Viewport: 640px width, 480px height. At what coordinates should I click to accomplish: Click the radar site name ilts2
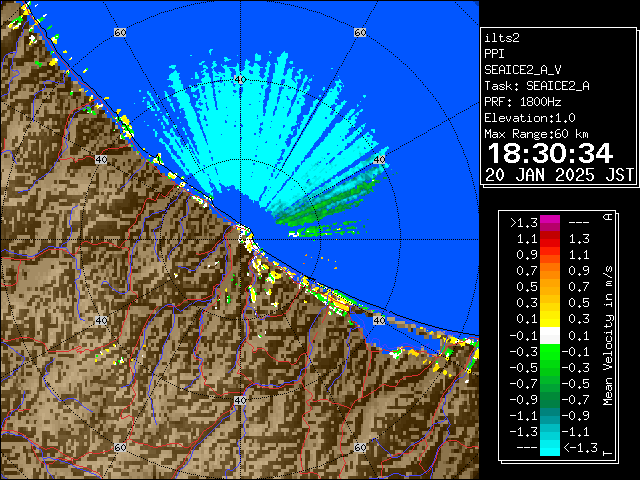[502, 38]
